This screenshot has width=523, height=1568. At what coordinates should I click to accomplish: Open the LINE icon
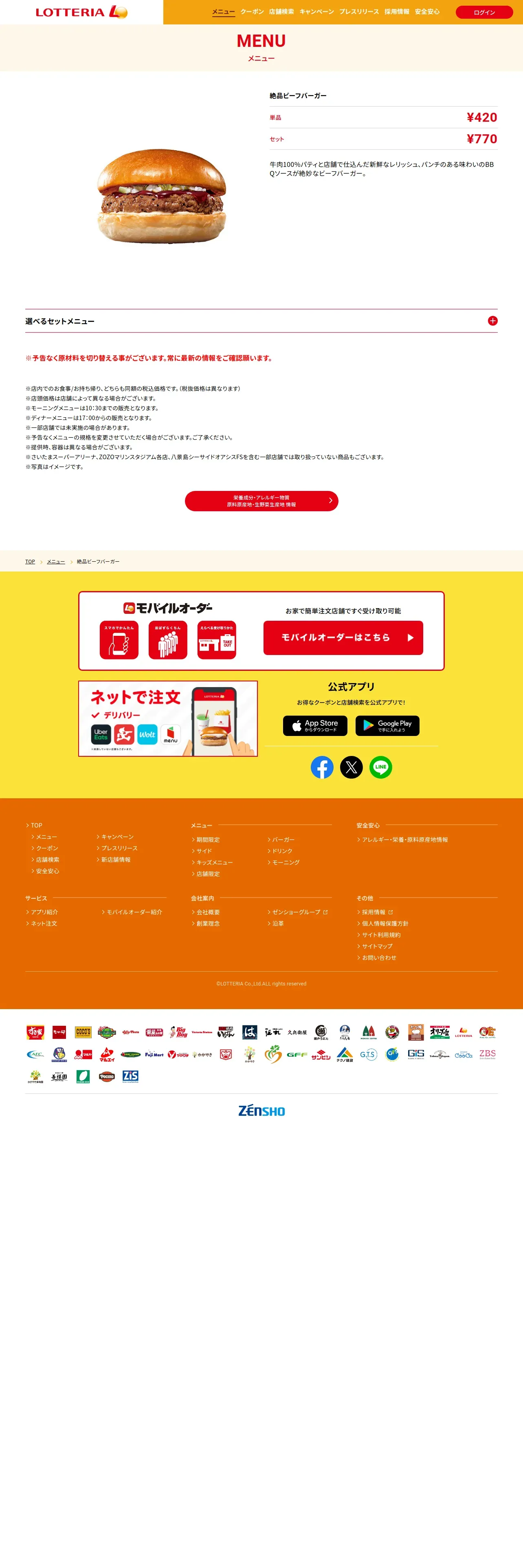380,767
